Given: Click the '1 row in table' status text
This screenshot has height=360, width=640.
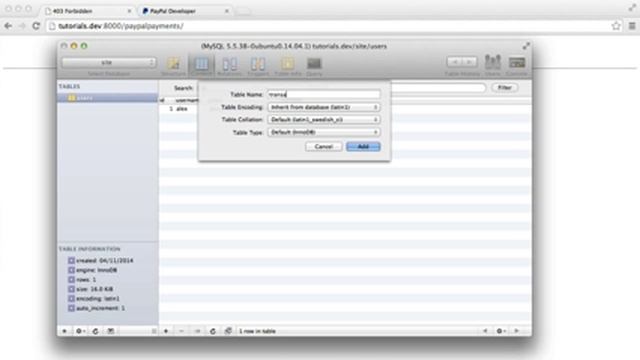Looking at the screenshot, I should [257, 331].
